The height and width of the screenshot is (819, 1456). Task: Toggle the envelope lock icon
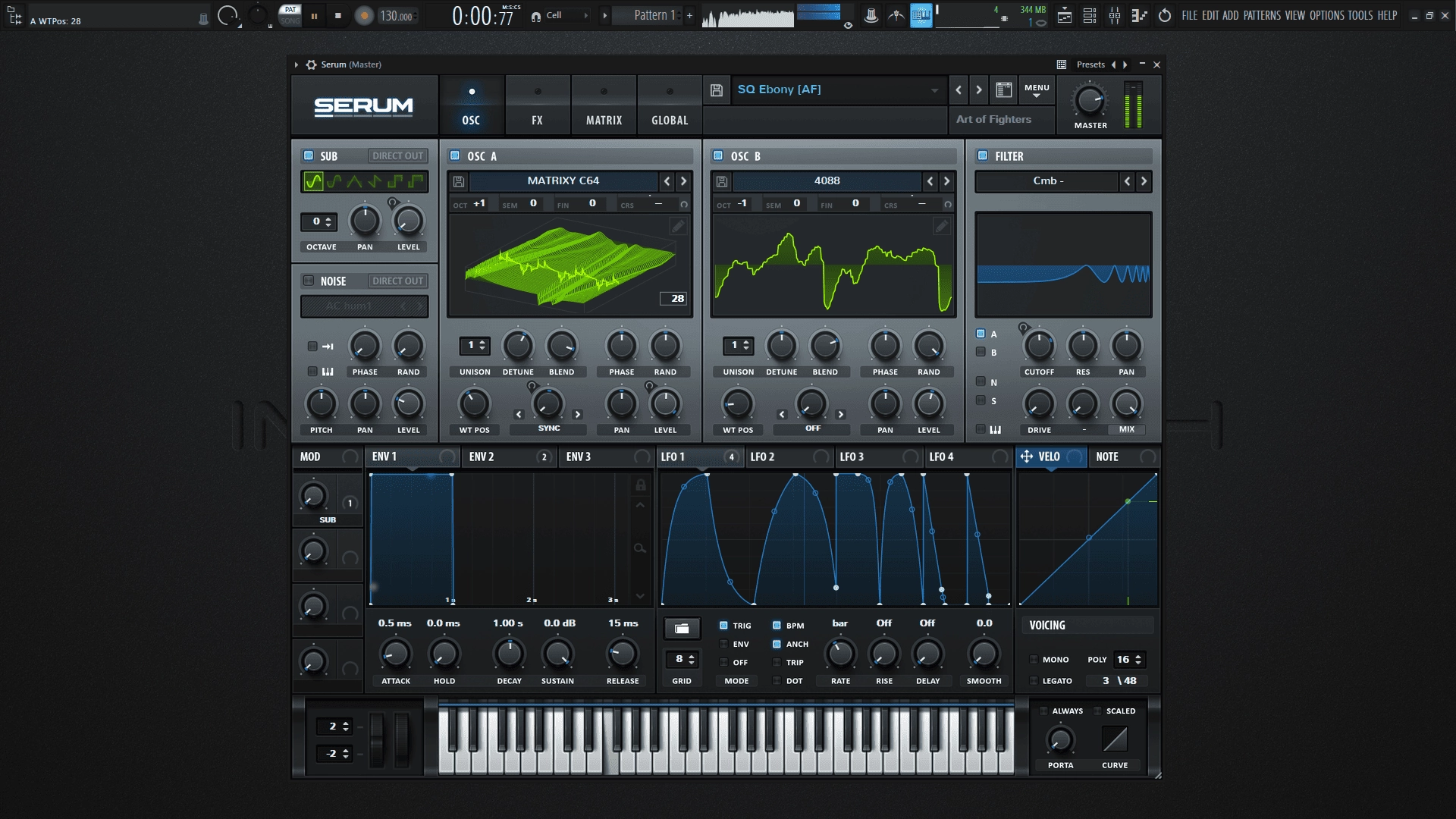tap(641, 485)
